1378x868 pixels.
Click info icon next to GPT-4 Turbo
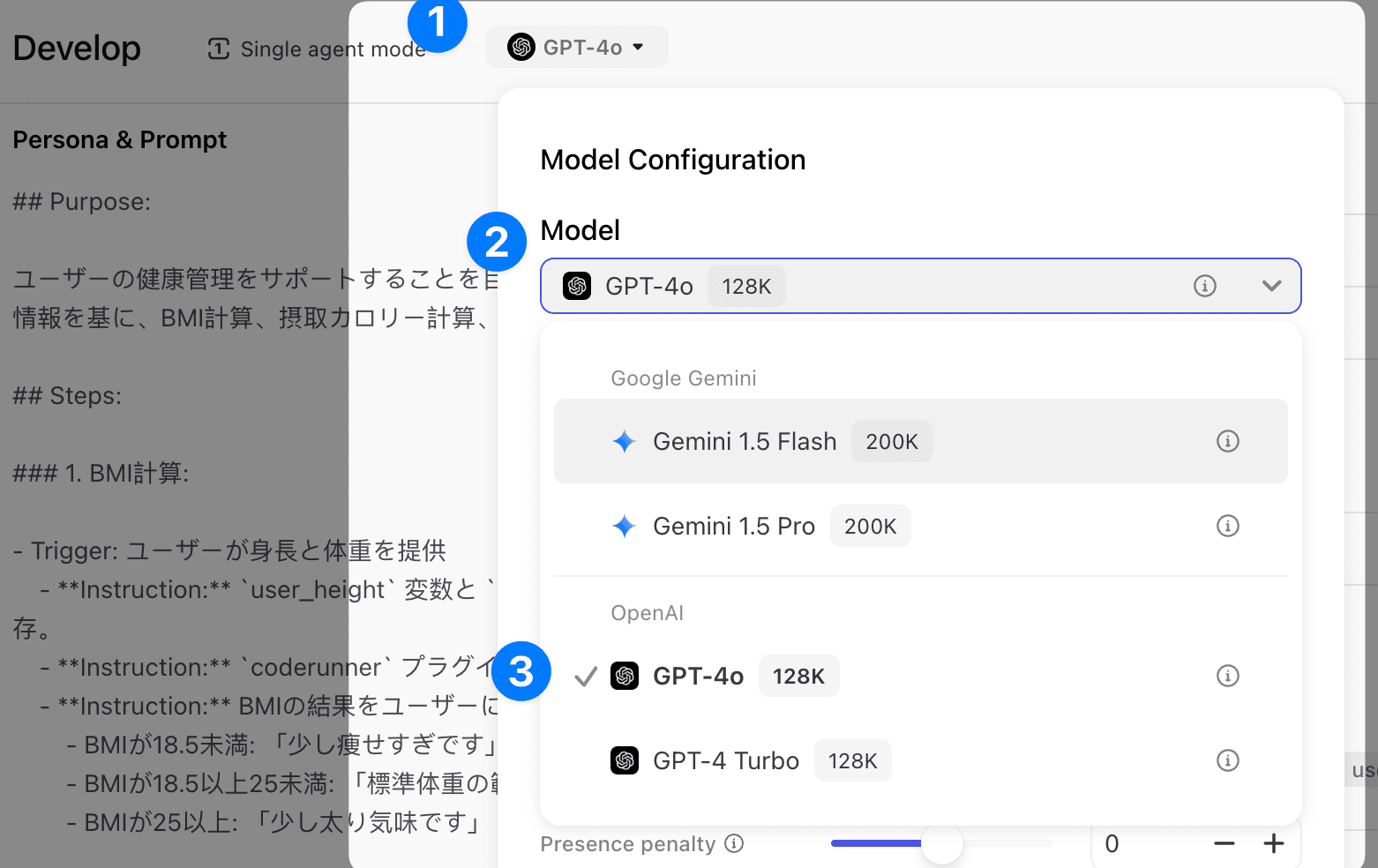coord(1227,760)
